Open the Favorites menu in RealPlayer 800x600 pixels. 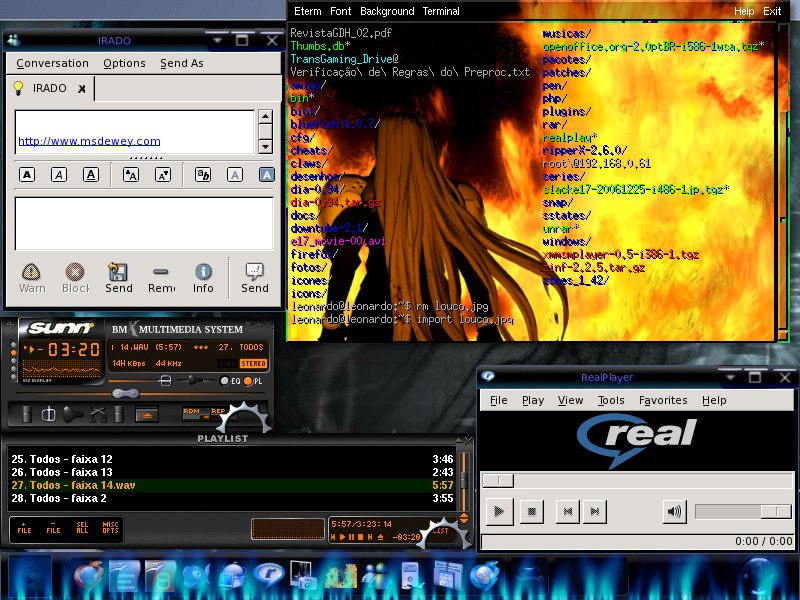pyautogui.click(x=663, y=401)
